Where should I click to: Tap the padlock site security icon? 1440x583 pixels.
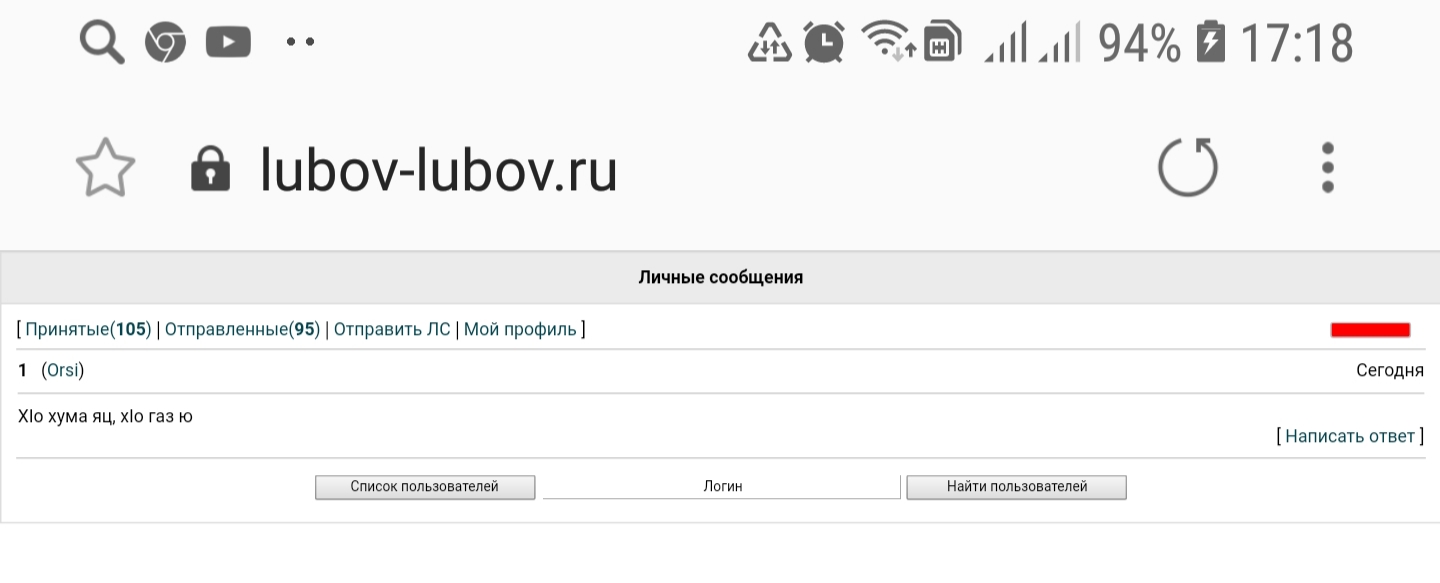[x=210, y=169]
